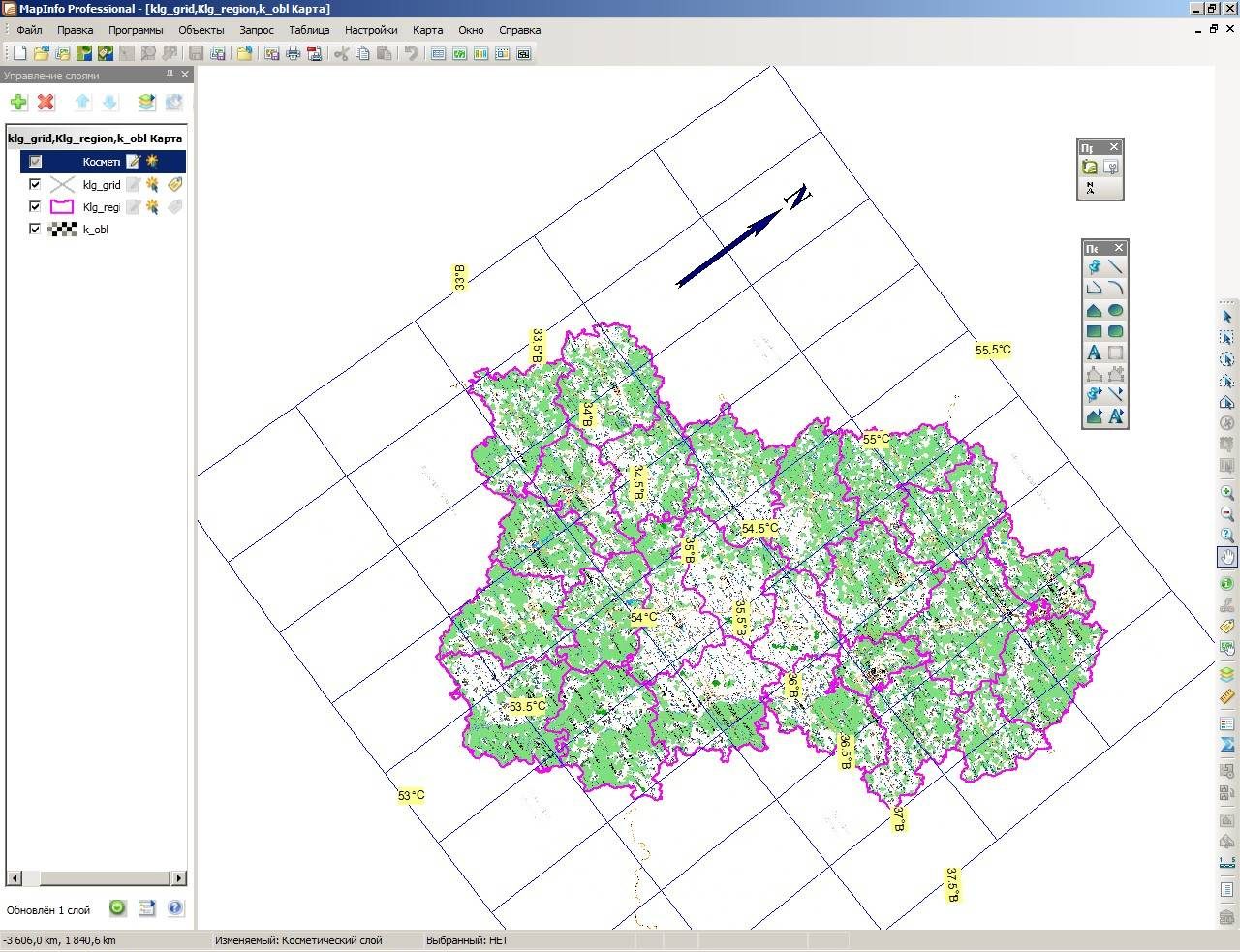Click the Symbol Style pushpin-arrow button
This screenshot has width=1240, height=952.
[x=1094, y=395]
